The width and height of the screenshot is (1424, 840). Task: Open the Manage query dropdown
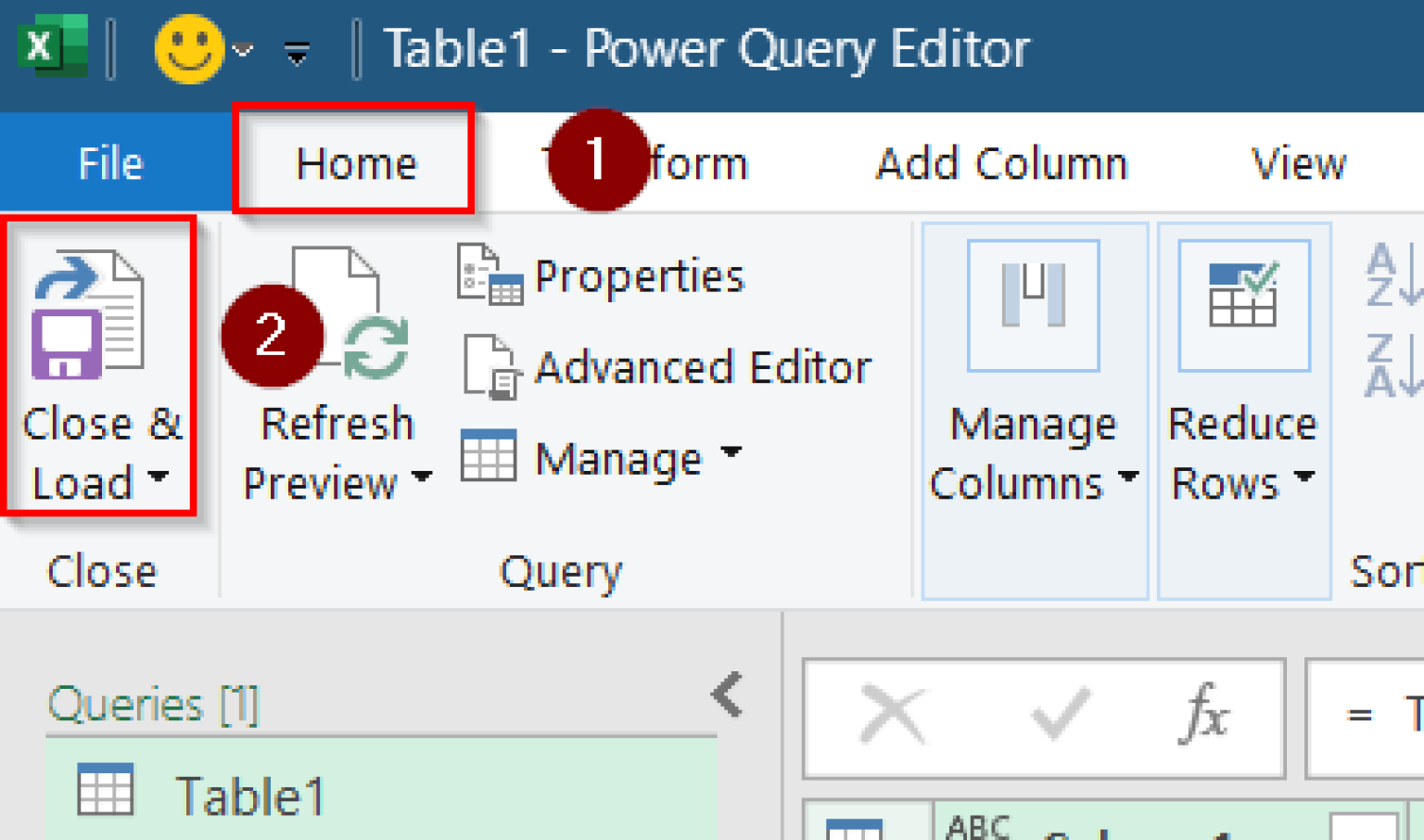[x=731, y=453]
